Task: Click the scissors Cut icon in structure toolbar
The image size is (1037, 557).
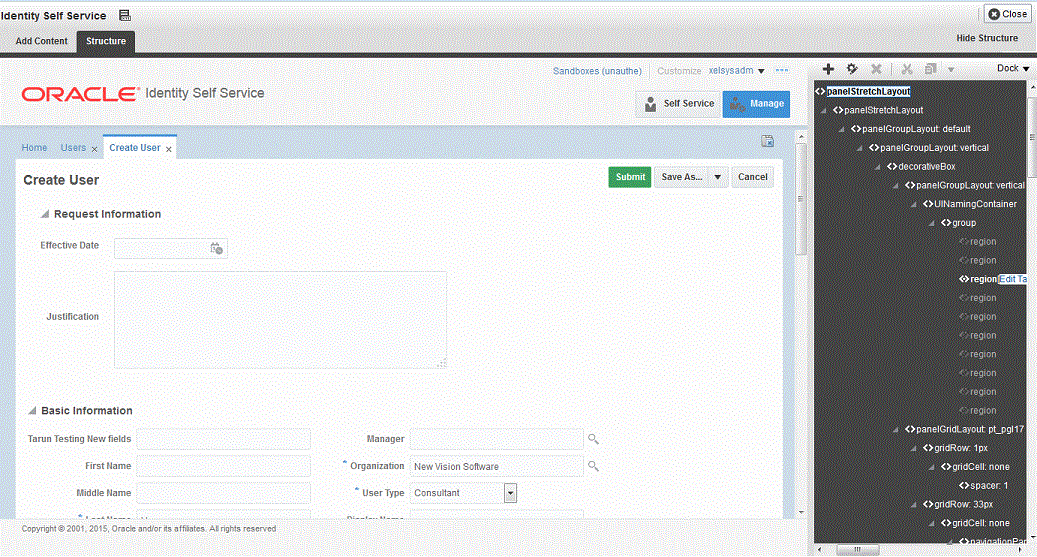Action: [907, 69]
